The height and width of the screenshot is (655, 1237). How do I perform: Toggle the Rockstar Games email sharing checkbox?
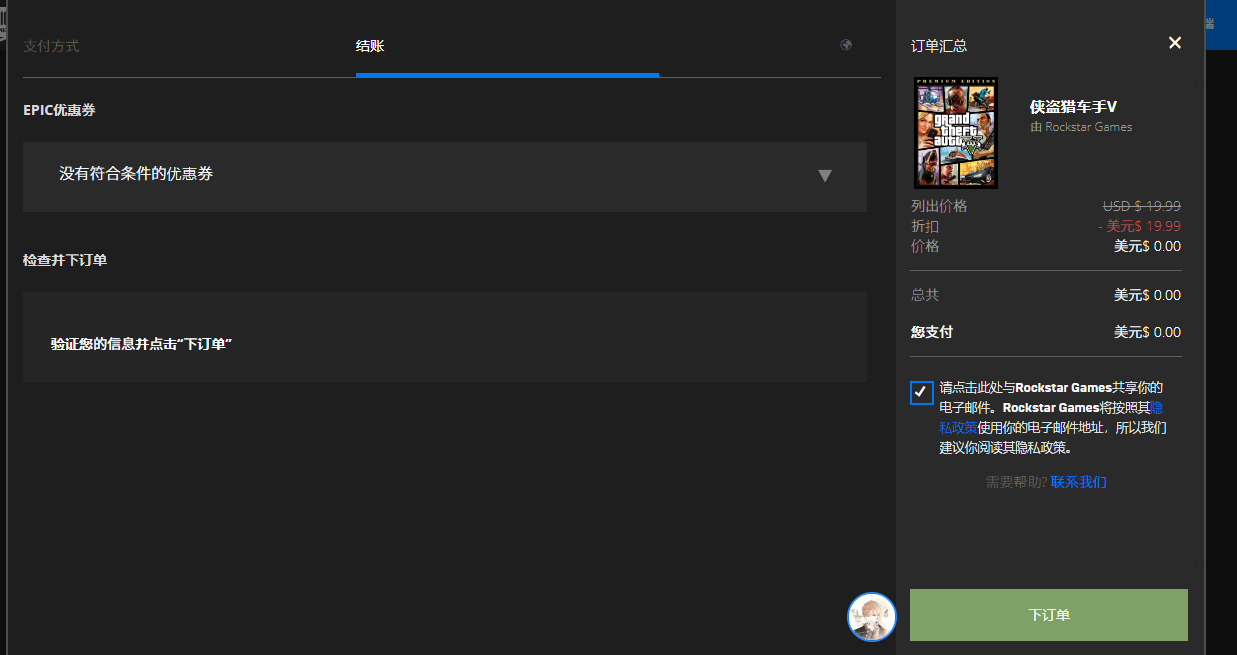[x=922, y=392]
